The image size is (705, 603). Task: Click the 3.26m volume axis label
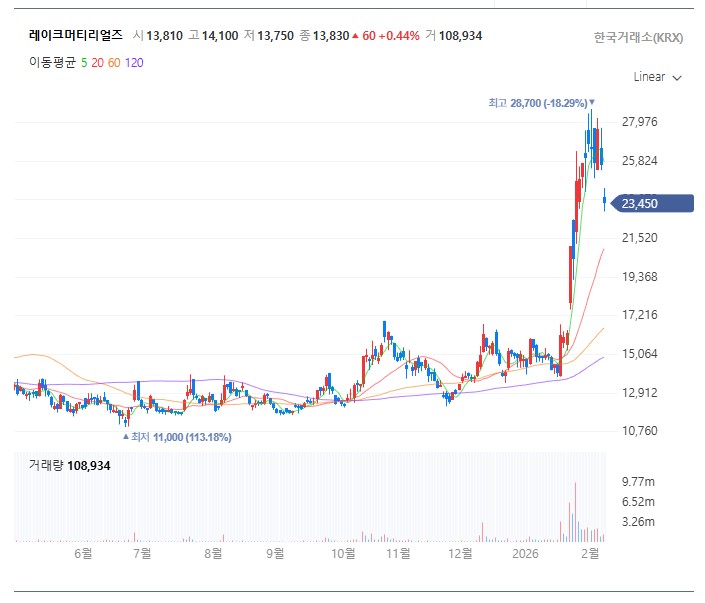[638, 522]
